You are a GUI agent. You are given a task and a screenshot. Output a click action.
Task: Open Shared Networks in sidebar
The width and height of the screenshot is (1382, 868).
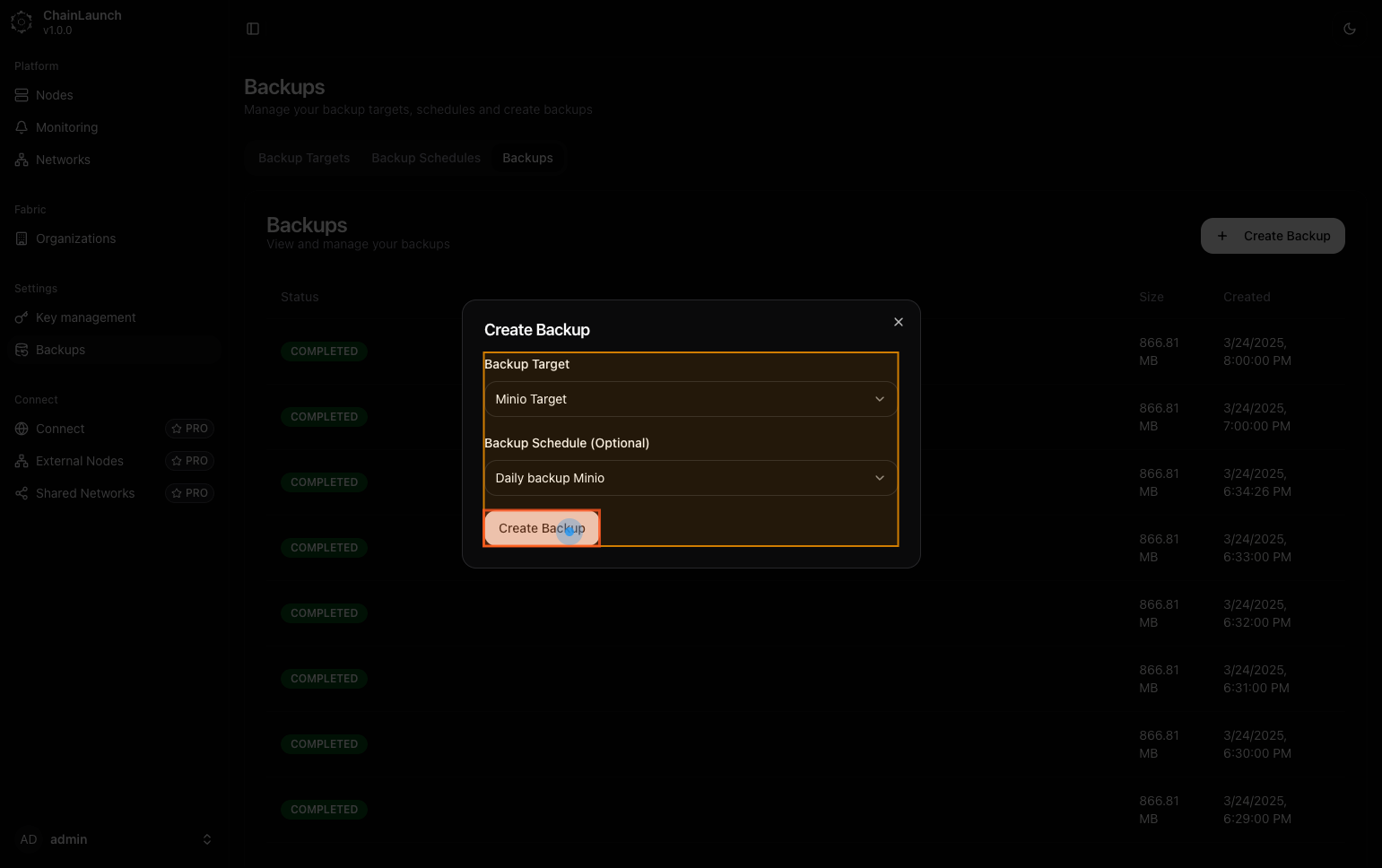click(x=84, y=493)
